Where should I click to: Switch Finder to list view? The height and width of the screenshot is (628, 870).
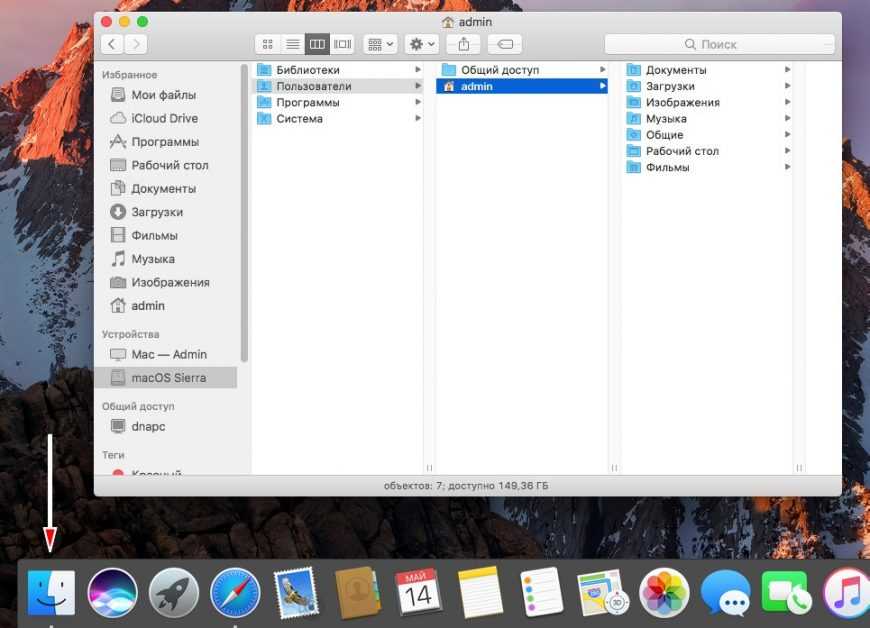pyautogui.click(x=292, y=44)
